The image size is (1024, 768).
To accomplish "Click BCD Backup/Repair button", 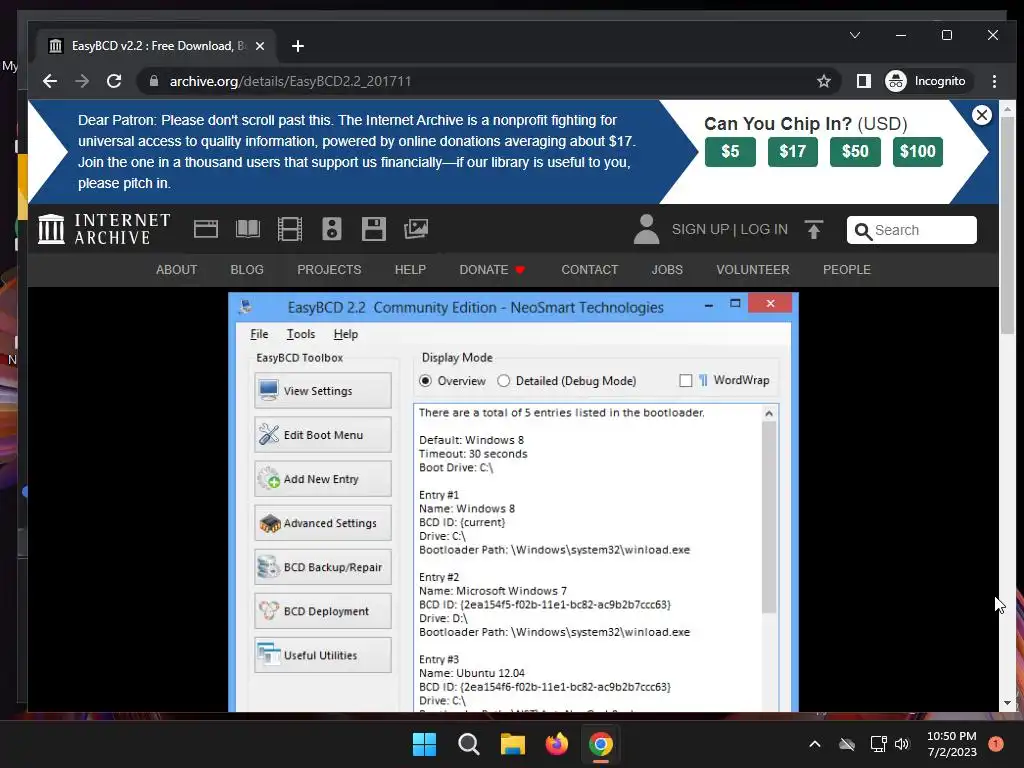I will point(323,567).
